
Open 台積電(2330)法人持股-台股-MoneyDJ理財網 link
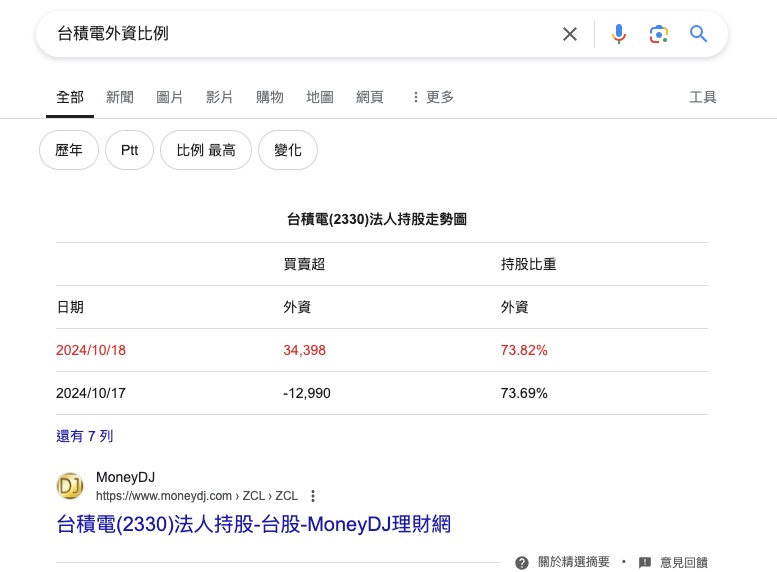[254, 524]
